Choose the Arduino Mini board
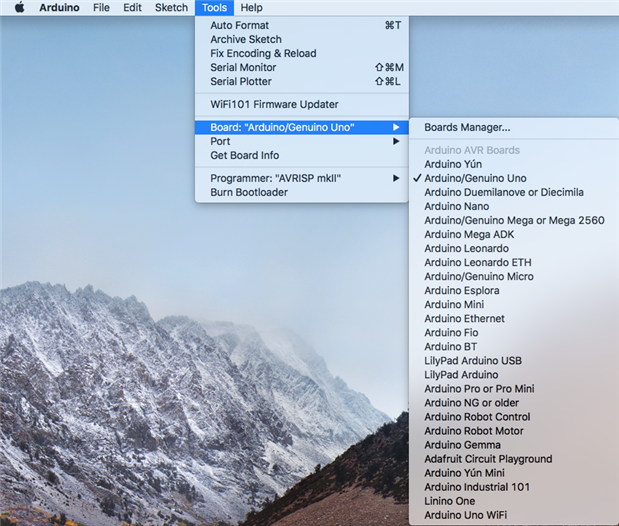 pyautogui.click(x=514, y=304)
